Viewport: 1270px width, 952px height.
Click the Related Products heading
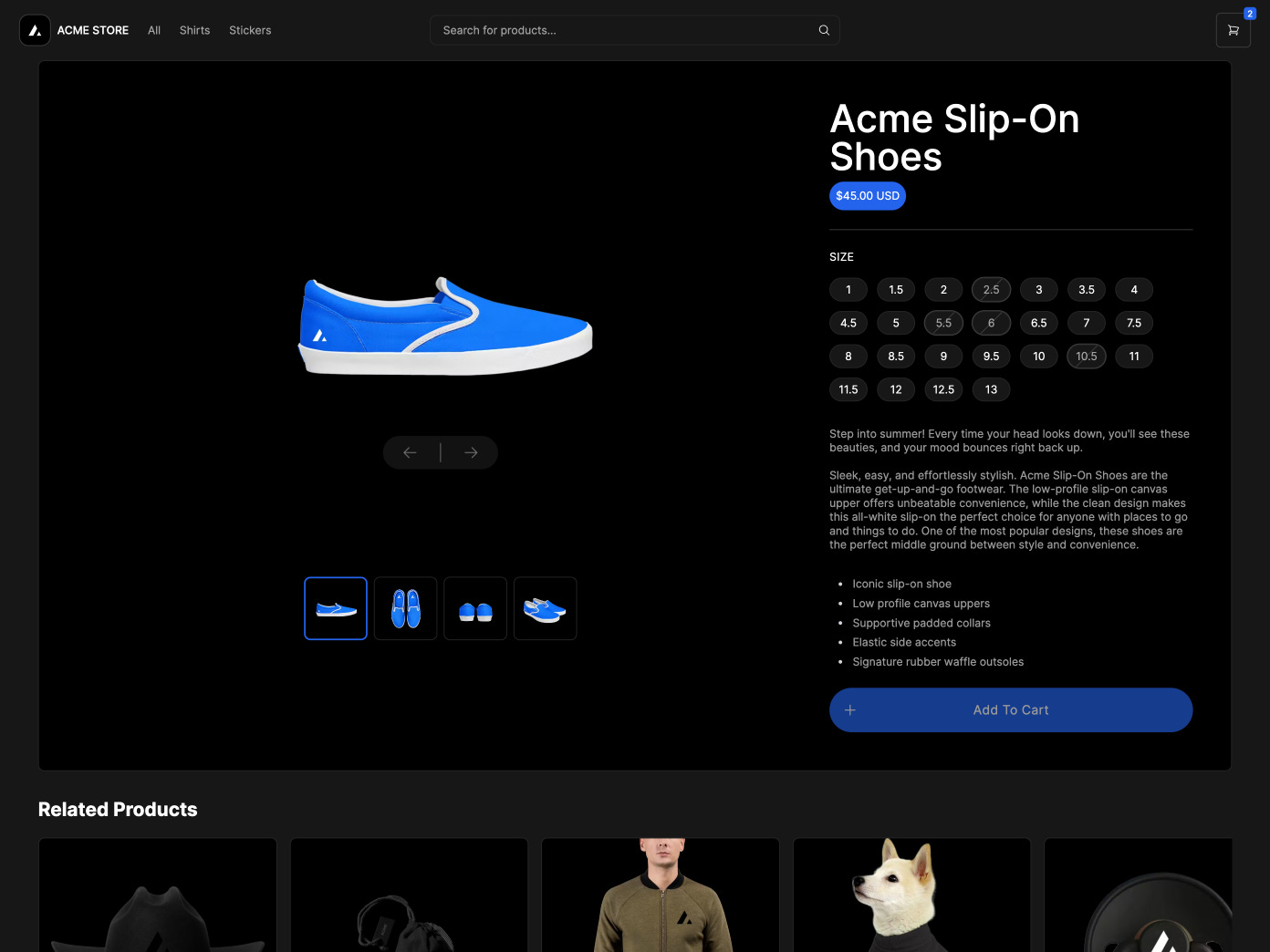tap(118, 810)
